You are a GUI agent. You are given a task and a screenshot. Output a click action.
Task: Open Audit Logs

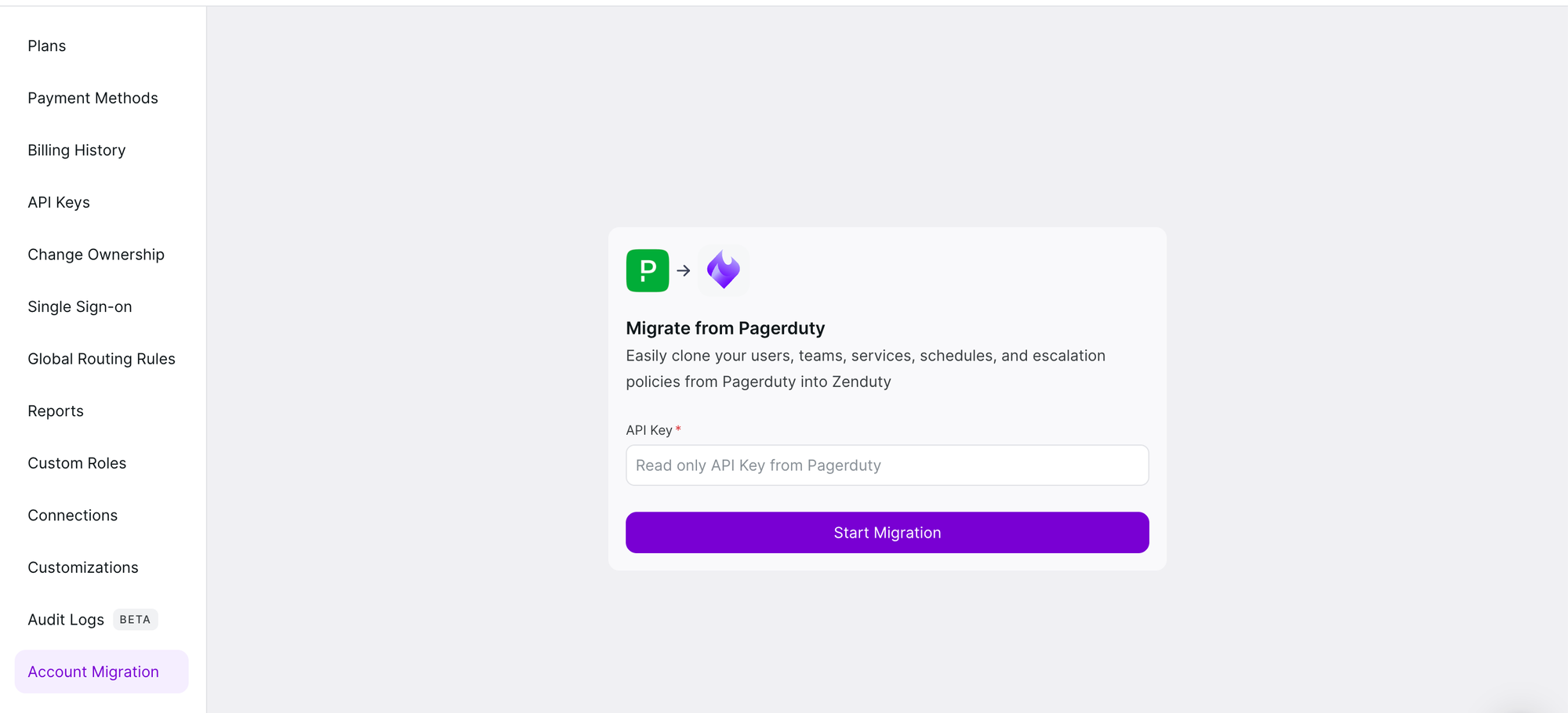66,620
